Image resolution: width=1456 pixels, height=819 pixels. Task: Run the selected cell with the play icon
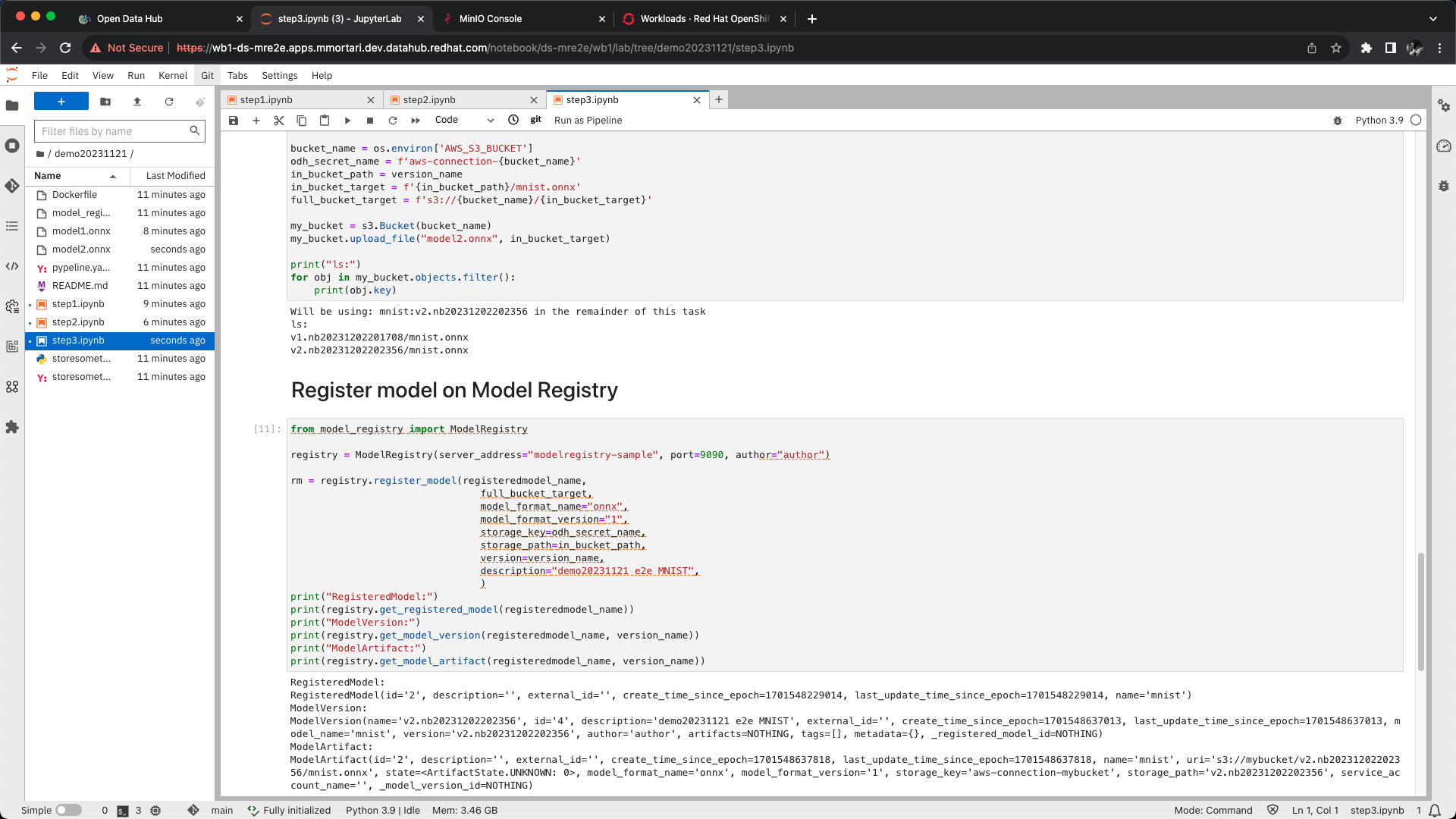347,121
